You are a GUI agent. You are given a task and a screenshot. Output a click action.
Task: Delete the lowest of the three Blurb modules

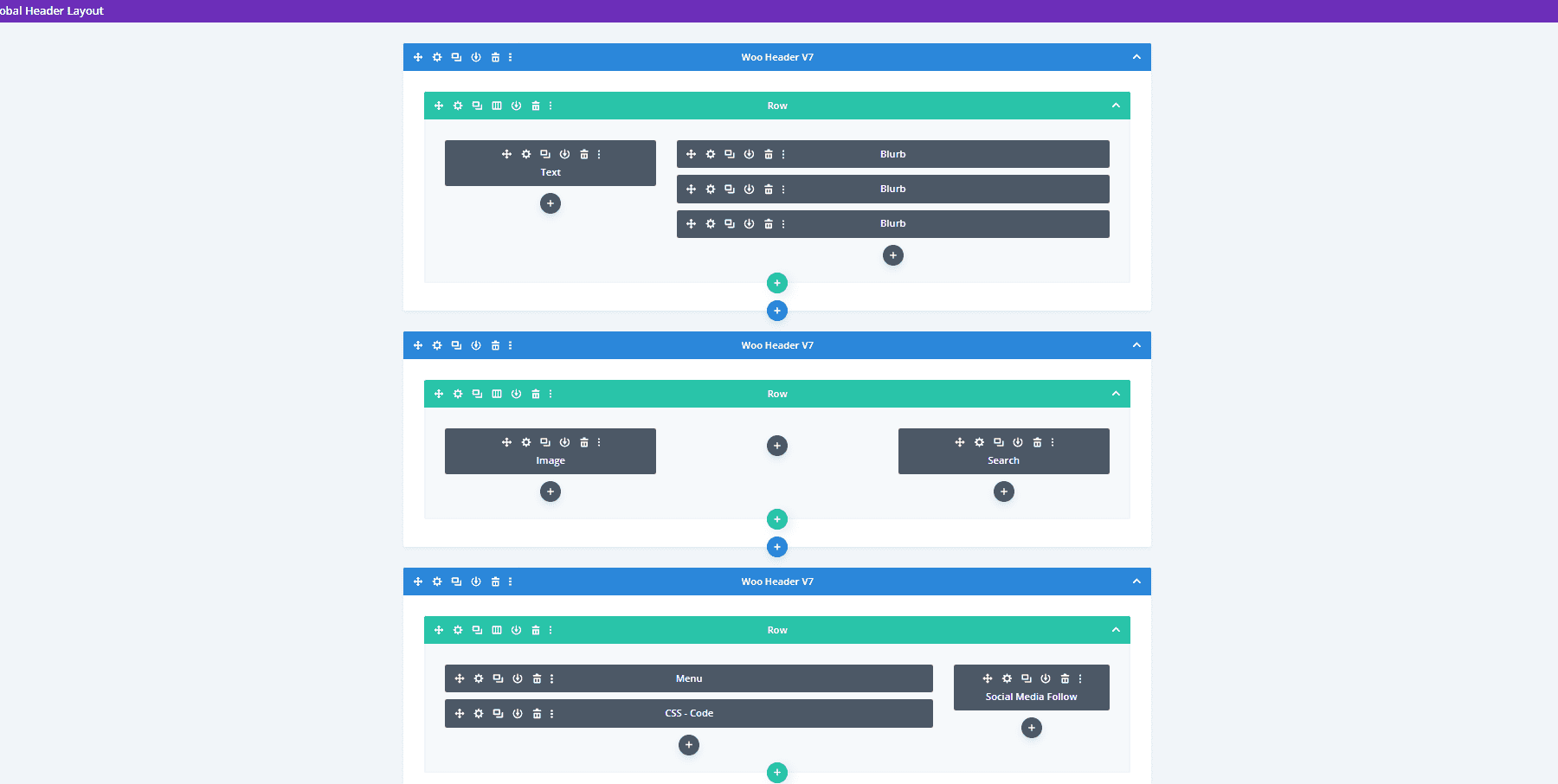(769, 223)
